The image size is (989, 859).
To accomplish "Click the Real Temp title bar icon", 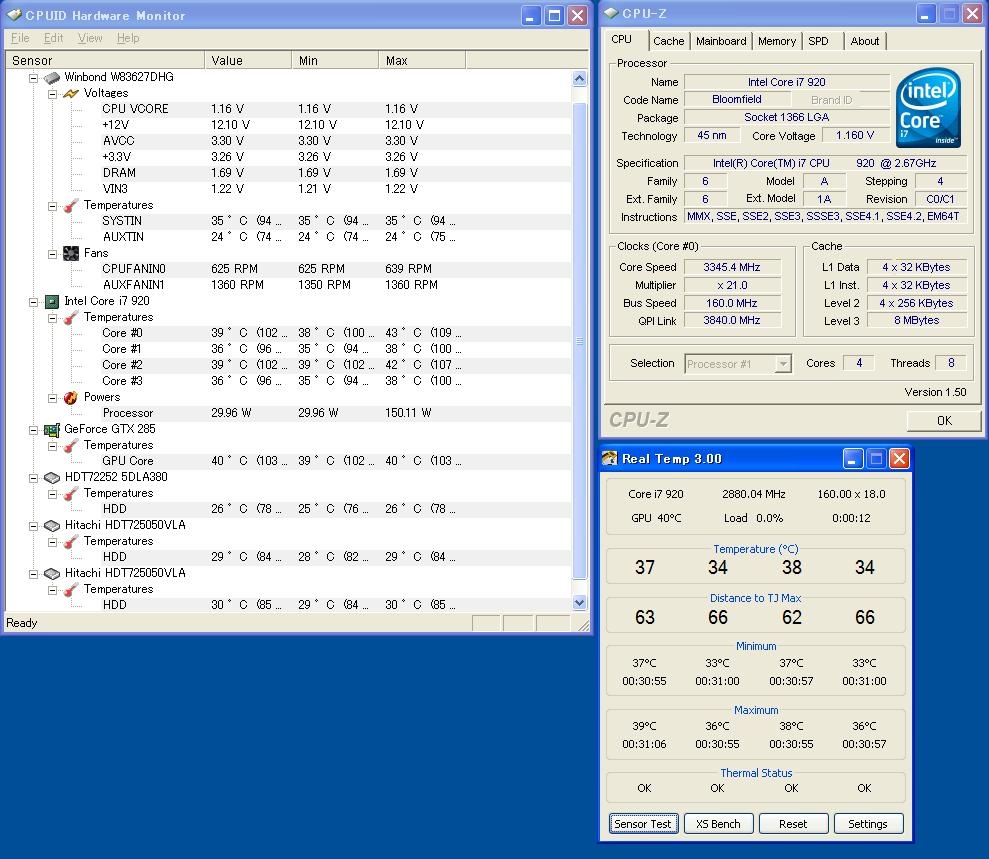I will (x=609, y=459).
